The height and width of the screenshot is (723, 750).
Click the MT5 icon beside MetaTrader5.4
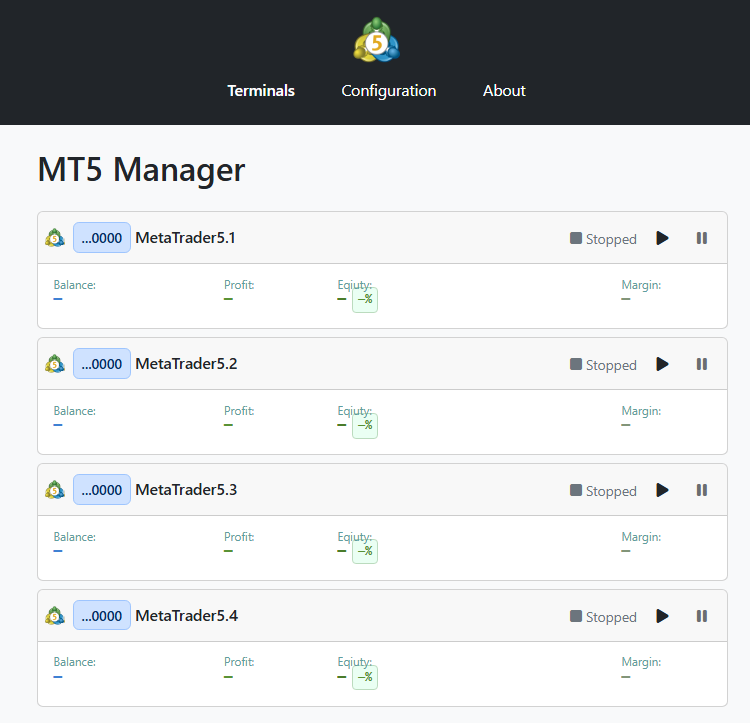click(55, 615)
